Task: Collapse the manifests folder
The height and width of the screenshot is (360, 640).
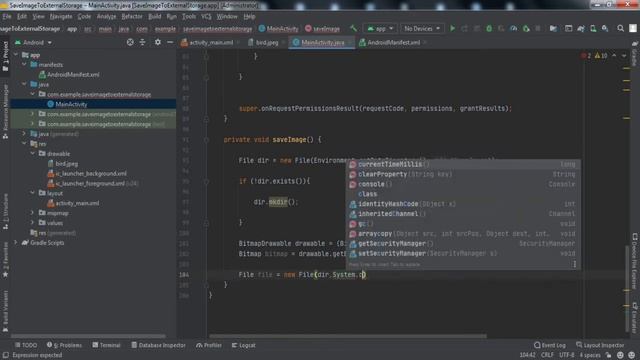Action: click(24, 64)
